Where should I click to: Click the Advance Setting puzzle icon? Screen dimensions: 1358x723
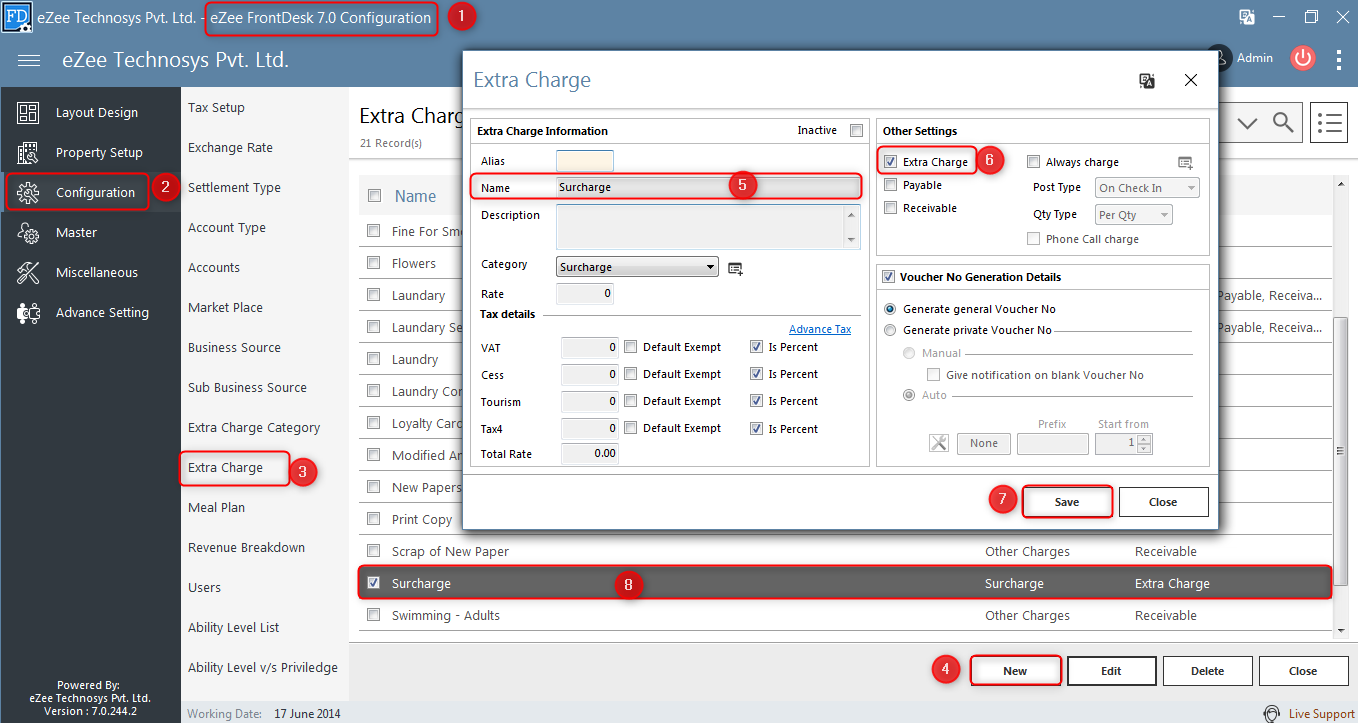[x=28, y=313]
